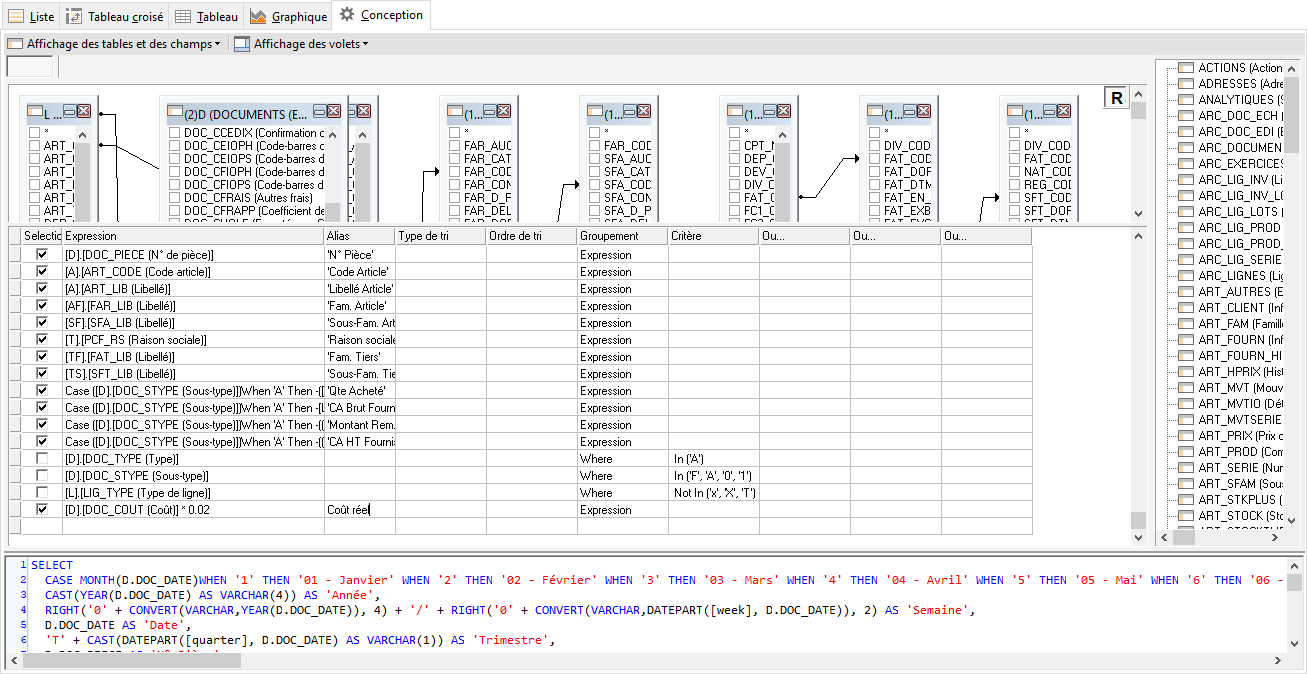Click the 'Coût réel' alias cell

tap(360, 510)
